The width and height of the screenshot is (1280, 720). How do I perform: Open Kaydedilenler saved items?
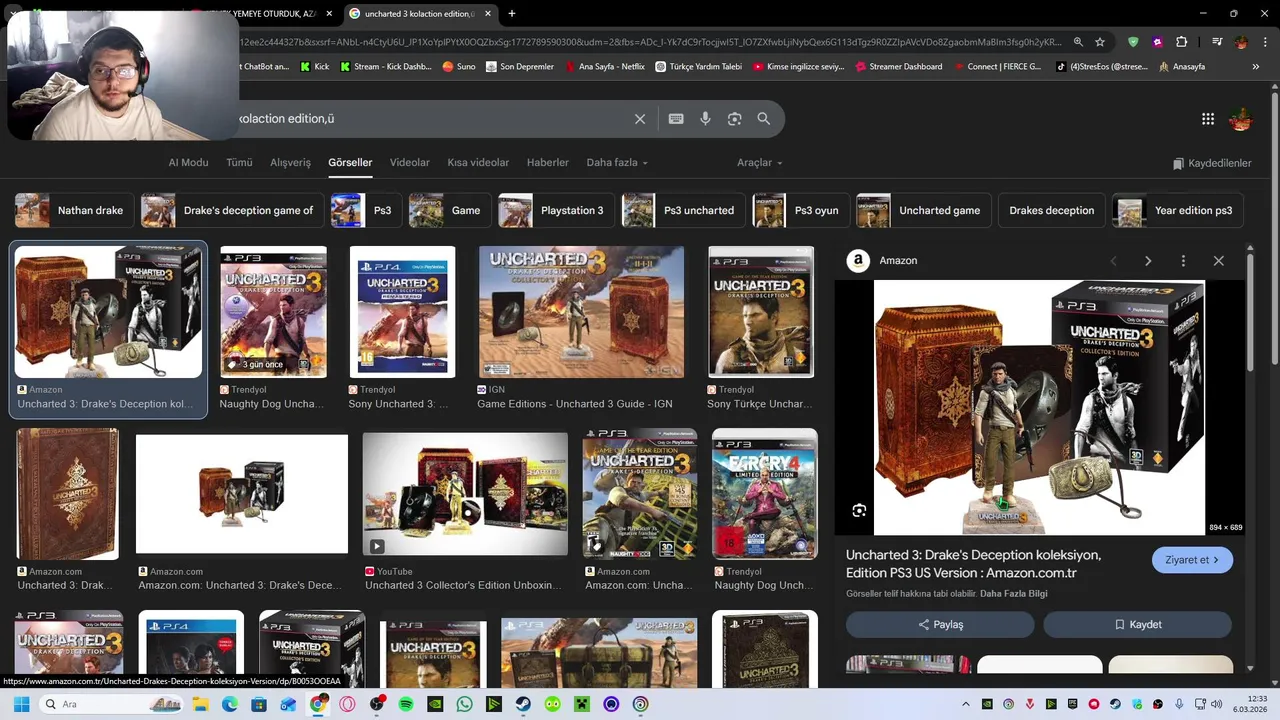coord(1212,163)
